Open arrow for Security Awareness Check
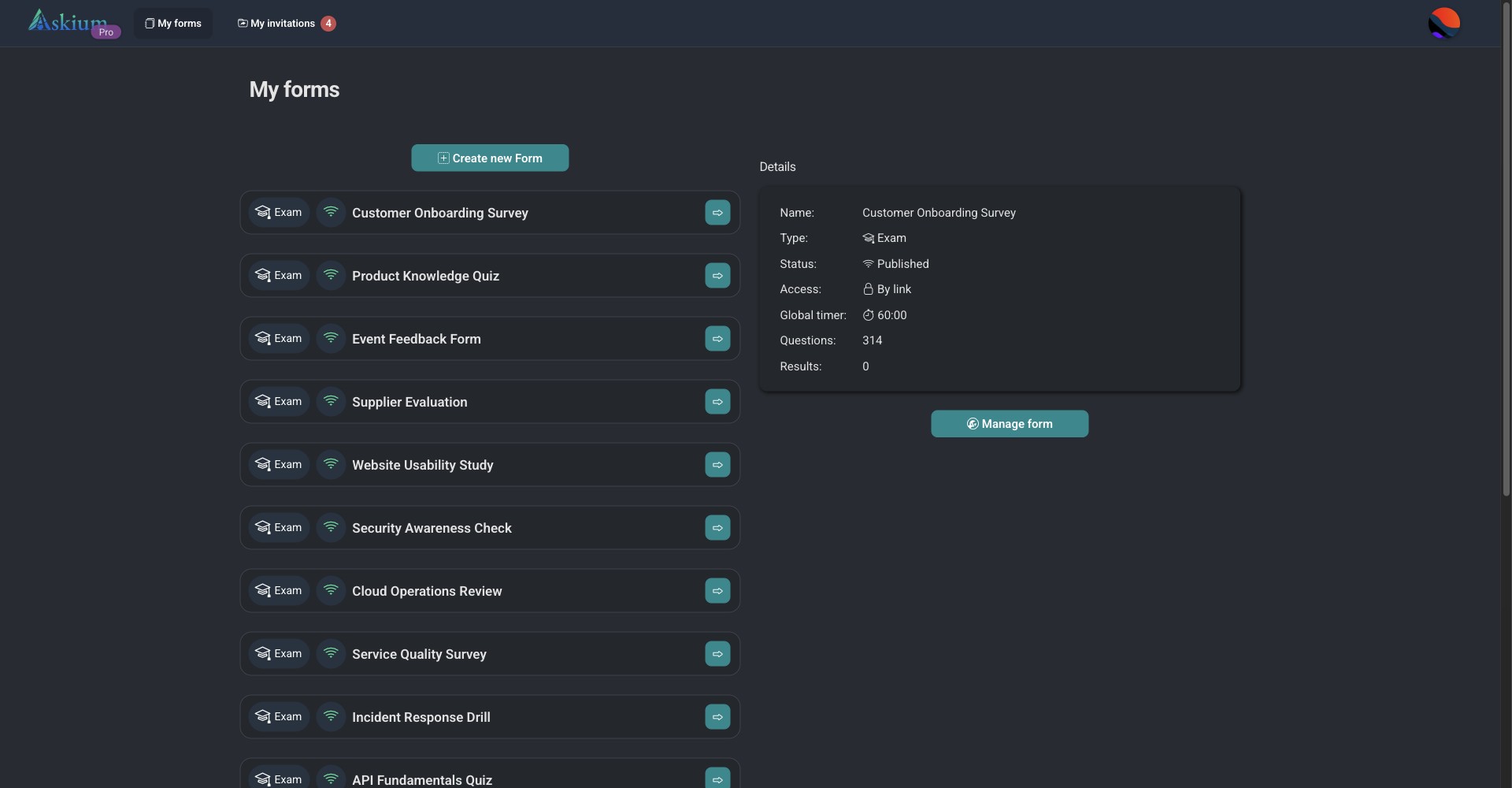1512x788 pixels. 717,528
